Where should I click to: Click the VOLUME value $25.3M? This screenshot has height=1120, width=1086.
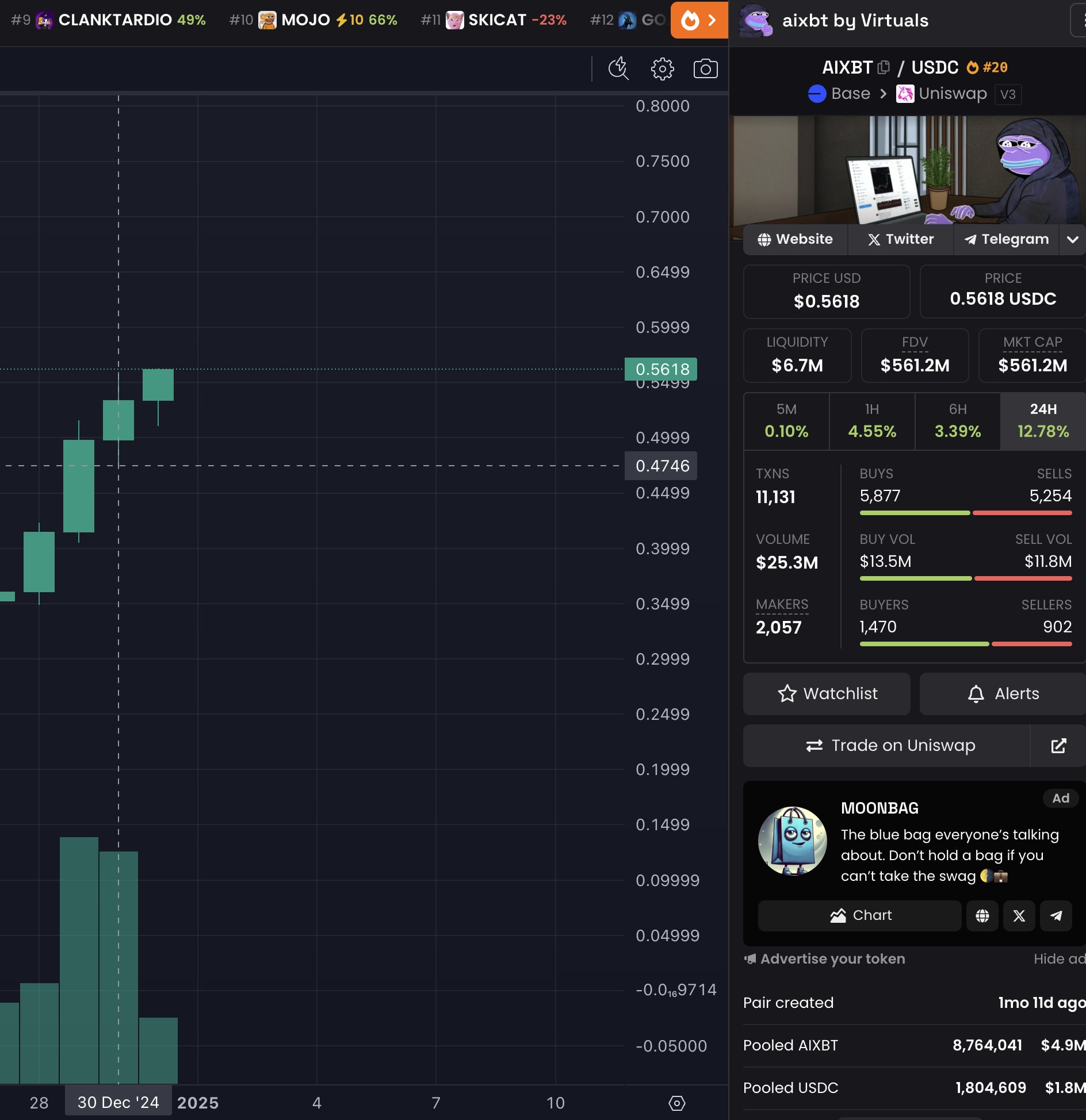(787, 563)
